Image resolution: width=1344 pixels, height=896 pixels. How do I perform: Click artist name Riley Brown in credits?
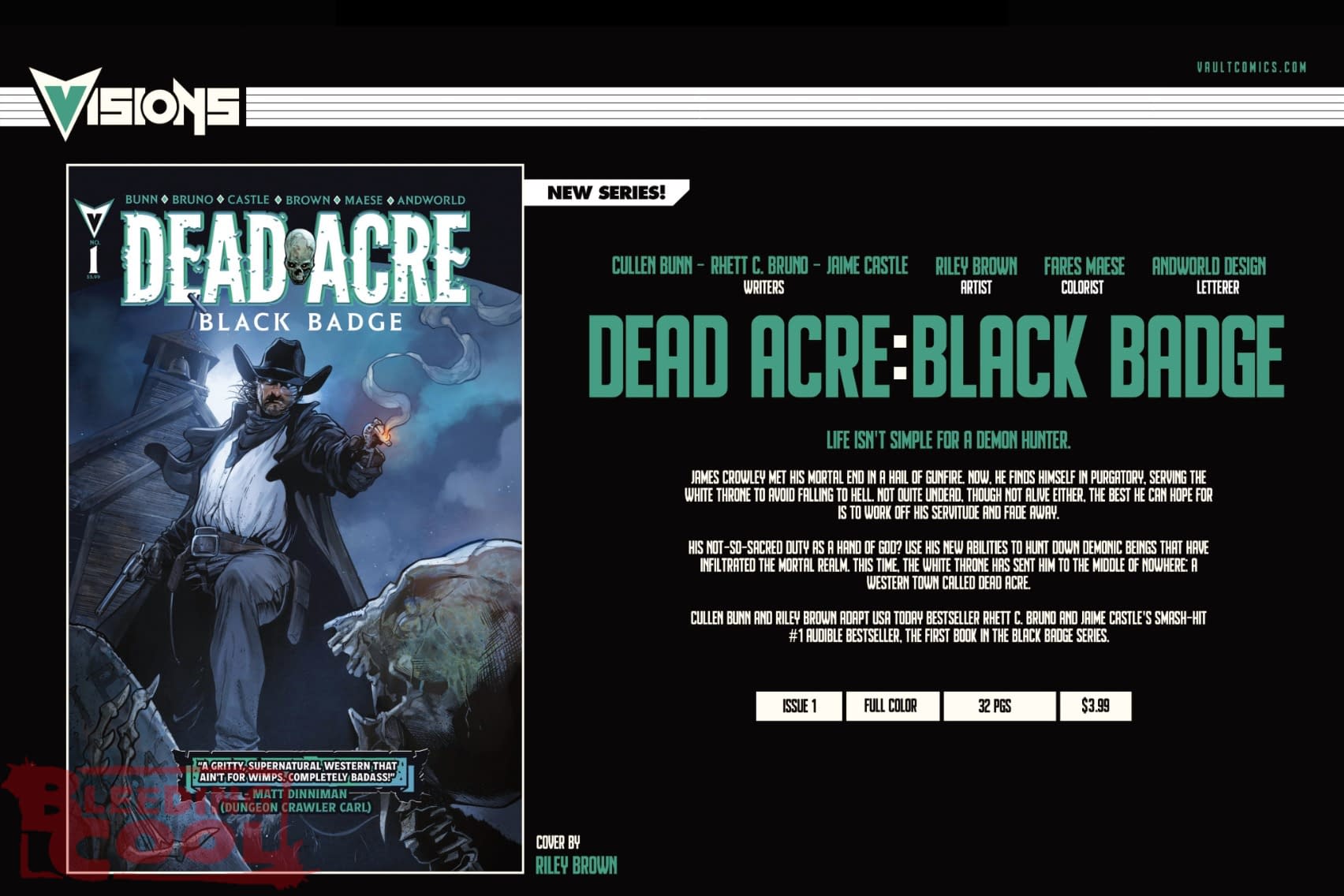pyautogui.click(x=976, y=267)
